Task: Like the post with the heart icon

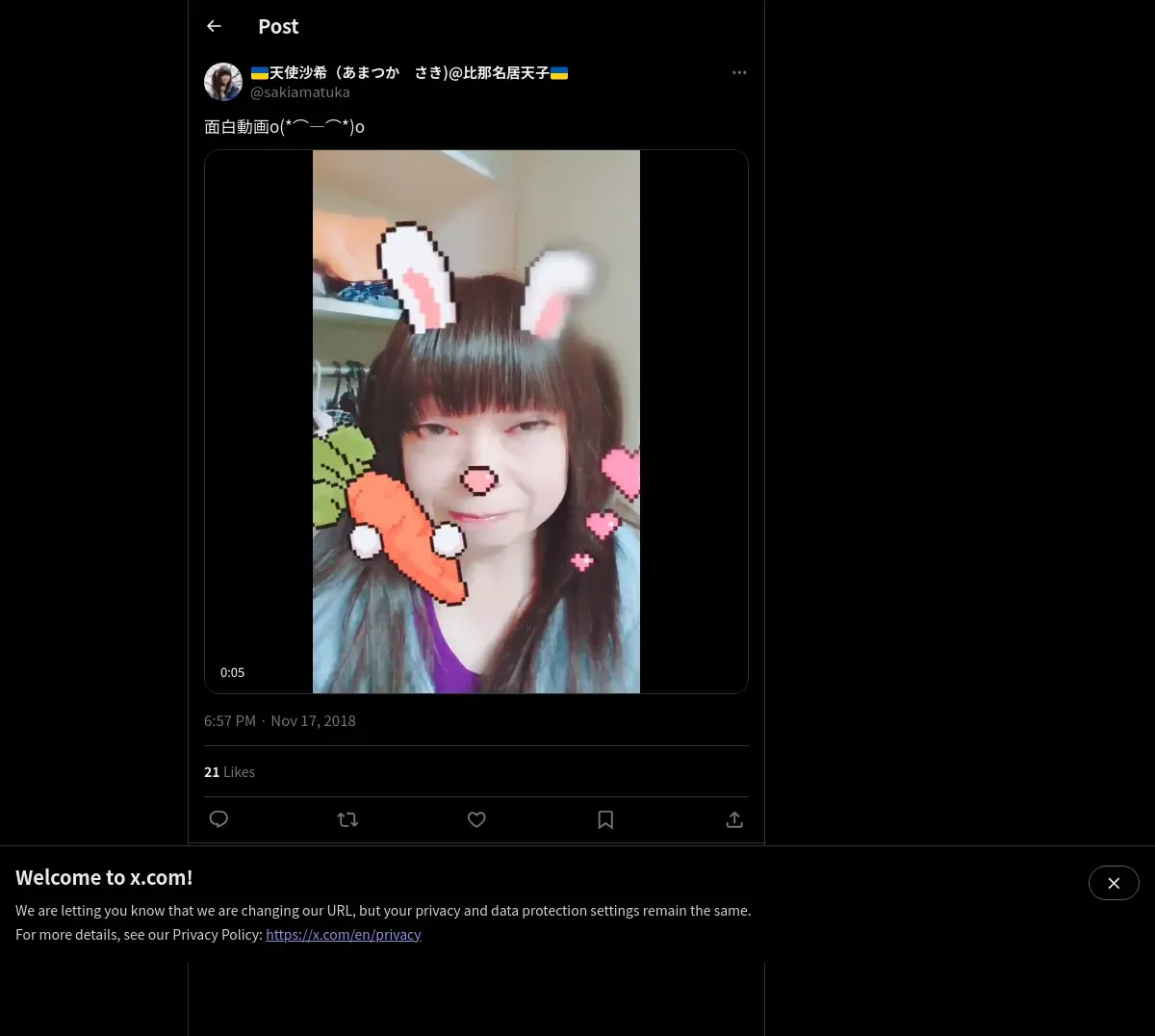Action: coord(476,819)
